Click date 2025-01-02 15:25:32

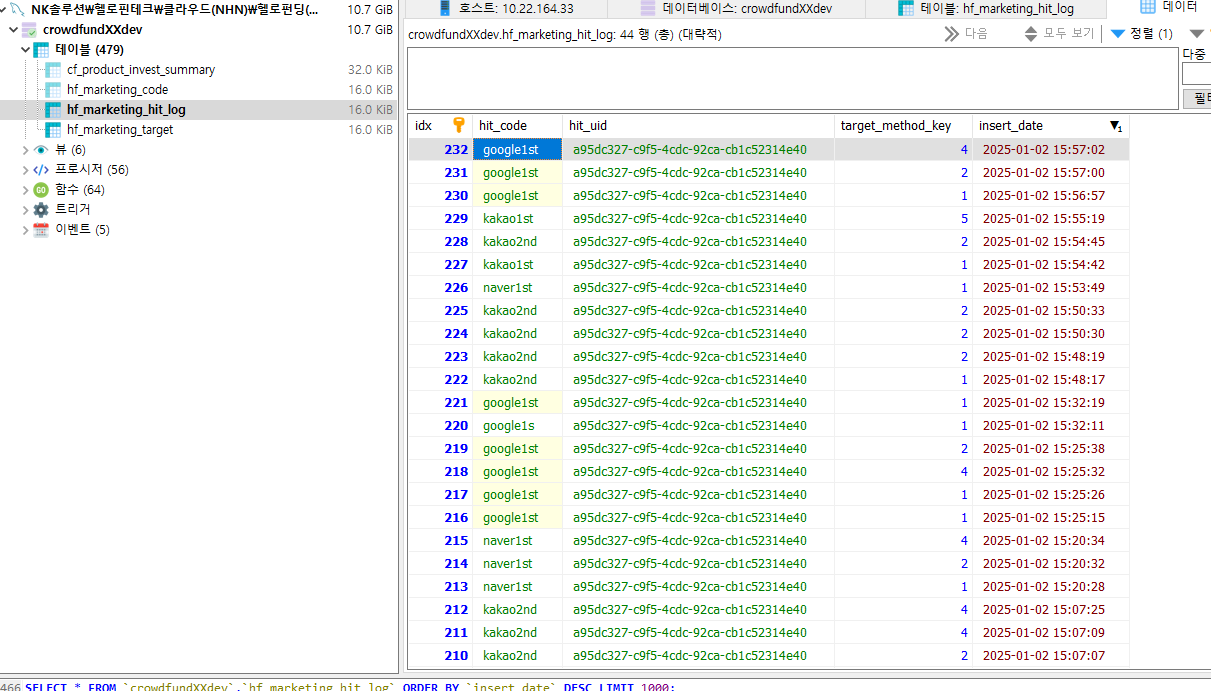[1043, 472]
